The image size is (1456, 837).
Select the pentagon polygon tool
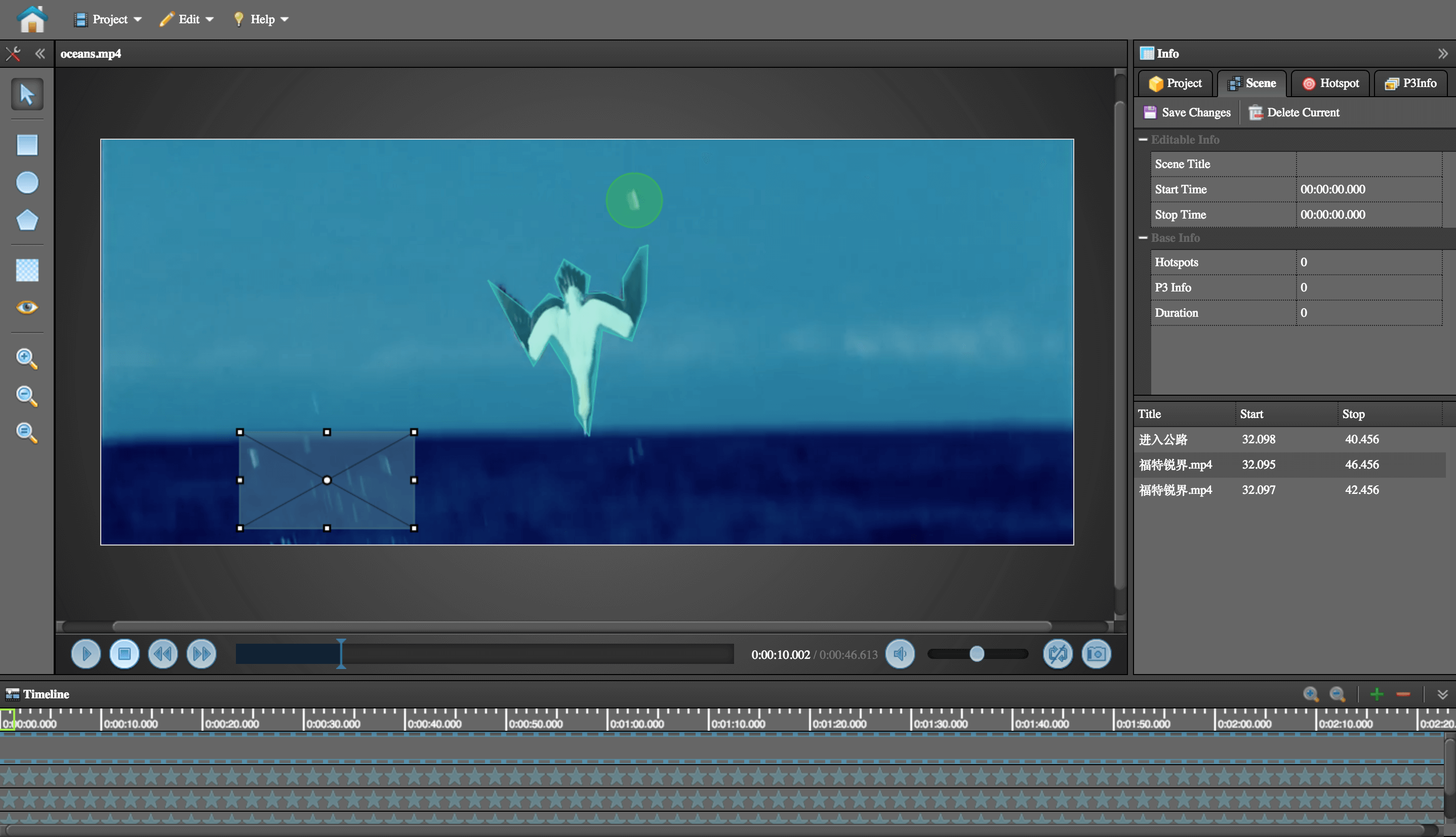coord(27,220)
